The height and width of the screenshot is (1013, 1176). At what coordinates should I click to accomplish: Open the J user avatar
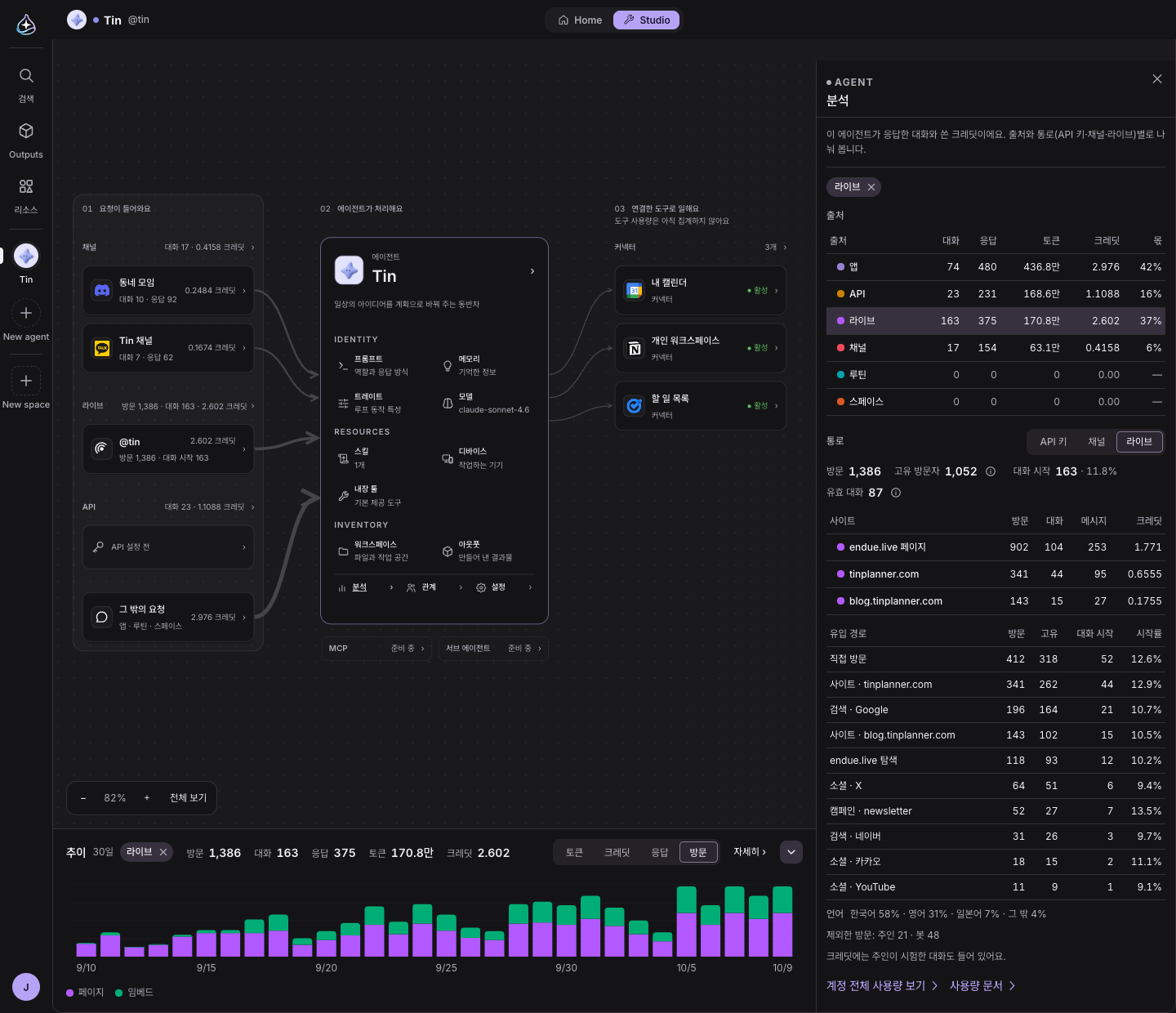point(26,987)
